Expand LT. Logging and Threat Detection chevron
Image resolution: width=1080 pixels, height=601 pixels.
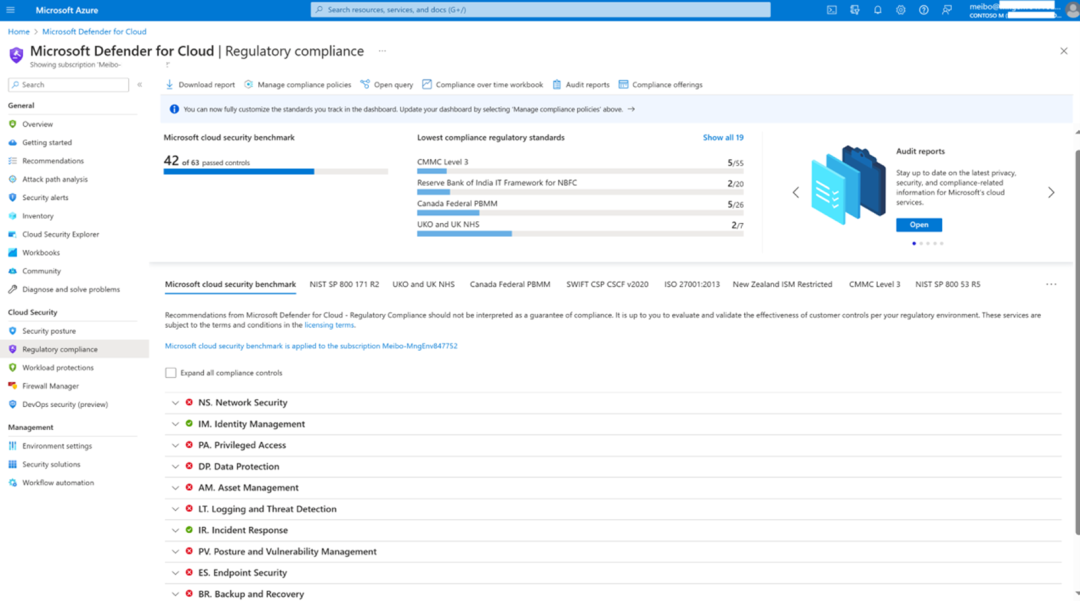[x=175, y=509]
